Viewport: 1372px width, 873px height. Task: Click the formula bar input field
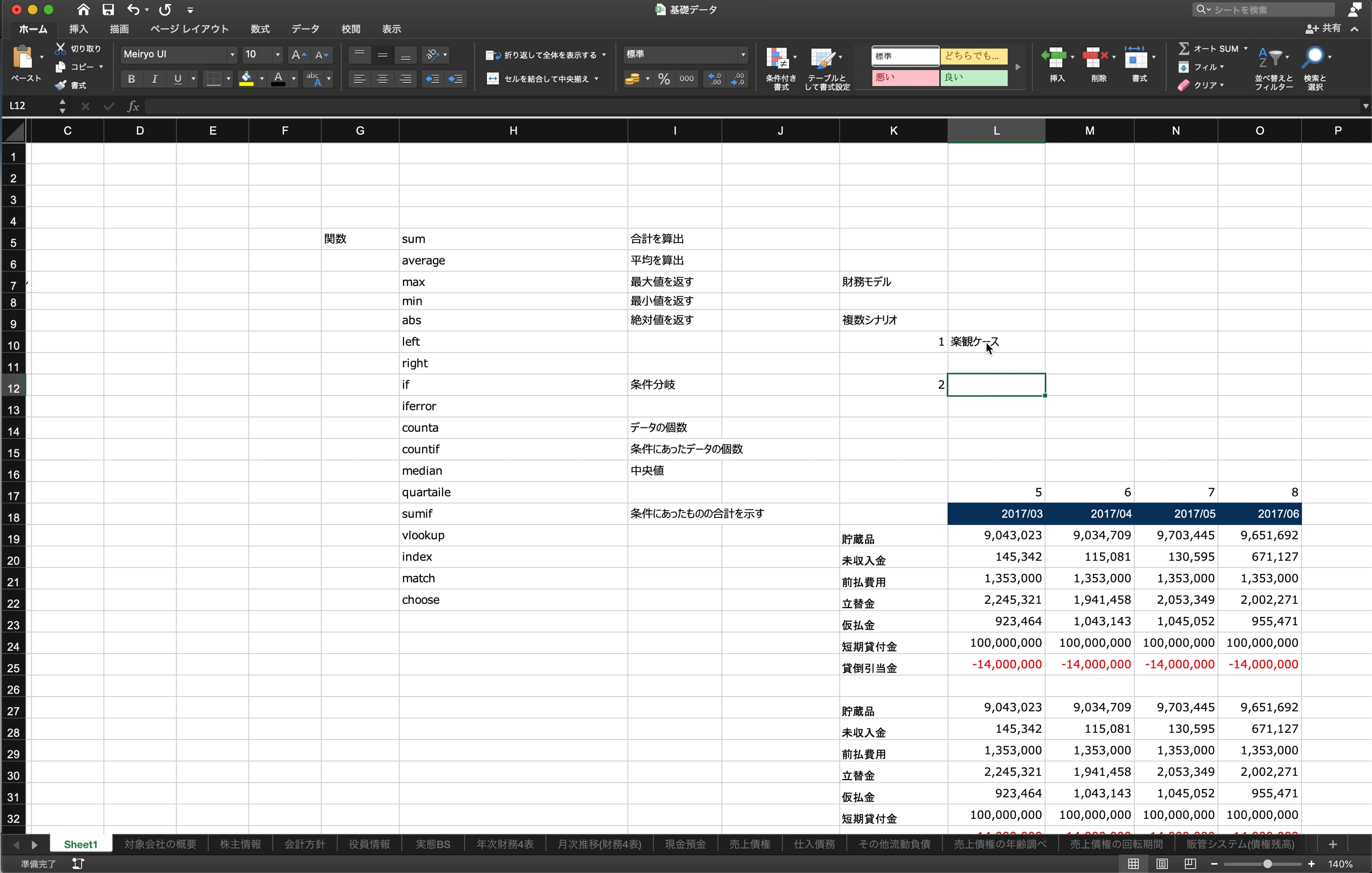[741, 106]
